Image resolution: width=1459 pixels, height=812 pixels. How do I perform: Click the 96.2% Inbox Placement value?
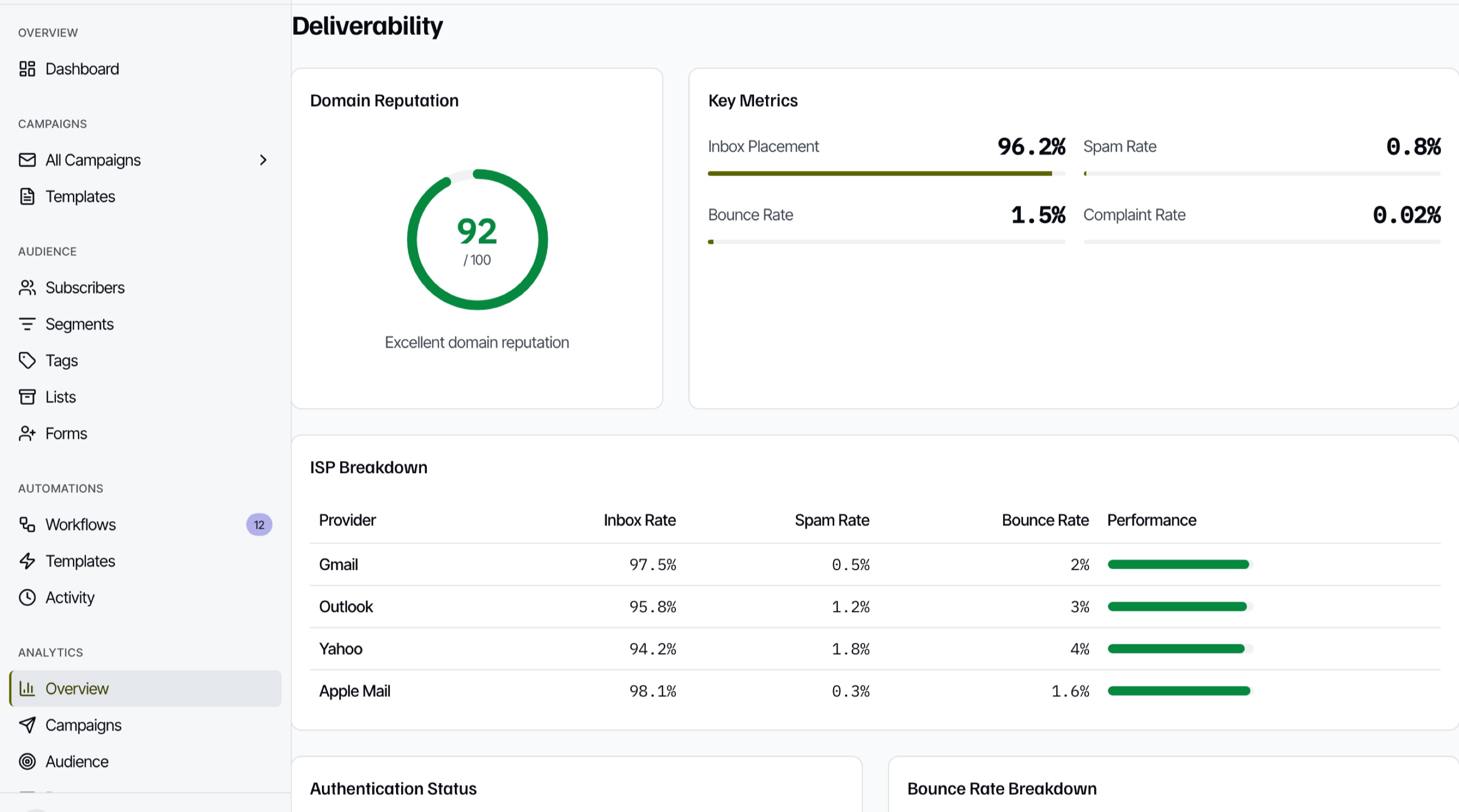(1031, 147)
